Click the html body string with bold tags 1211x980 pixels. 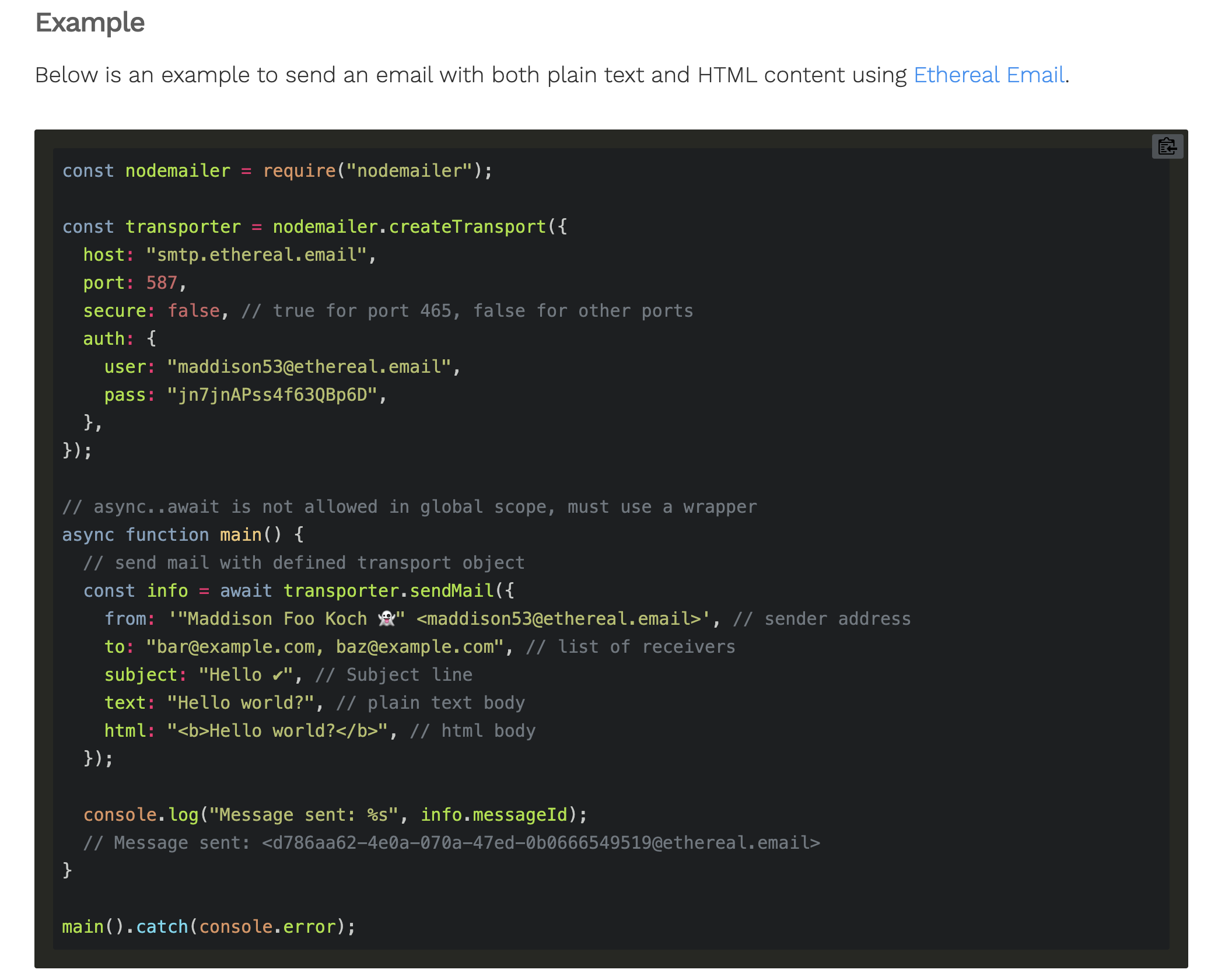point(277,731)
